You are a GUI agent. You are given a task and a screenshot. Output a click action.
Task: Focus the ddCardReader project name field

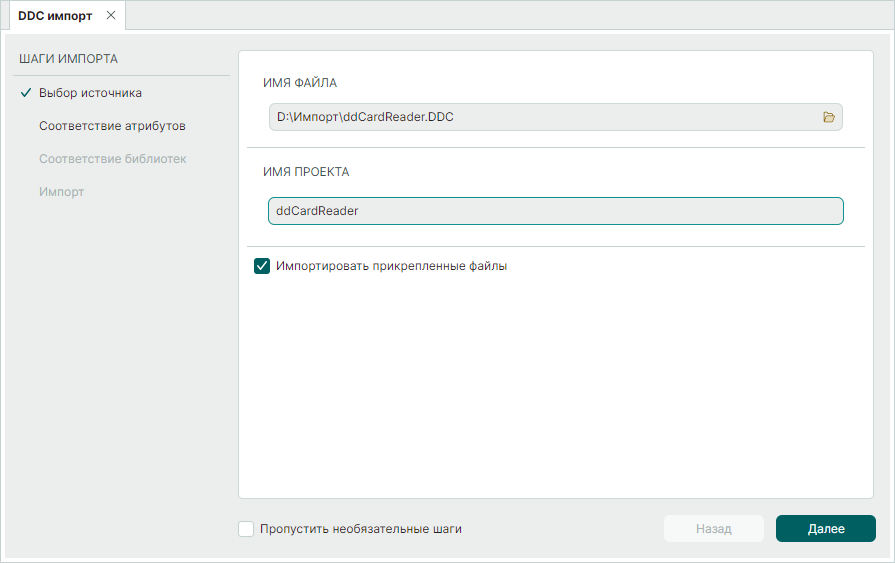click(555, 211)
